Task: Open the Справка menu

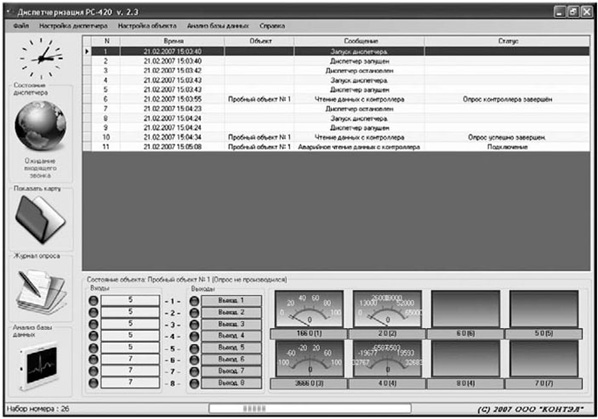Action: [272, 26]
